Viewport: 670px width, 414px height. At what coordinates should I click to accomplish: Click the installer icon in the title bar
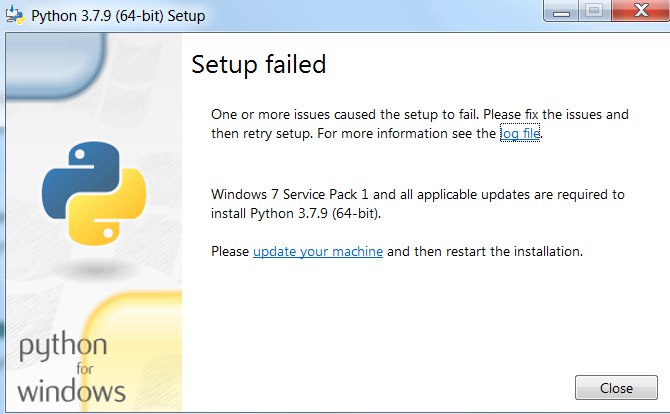coord(15,15)
